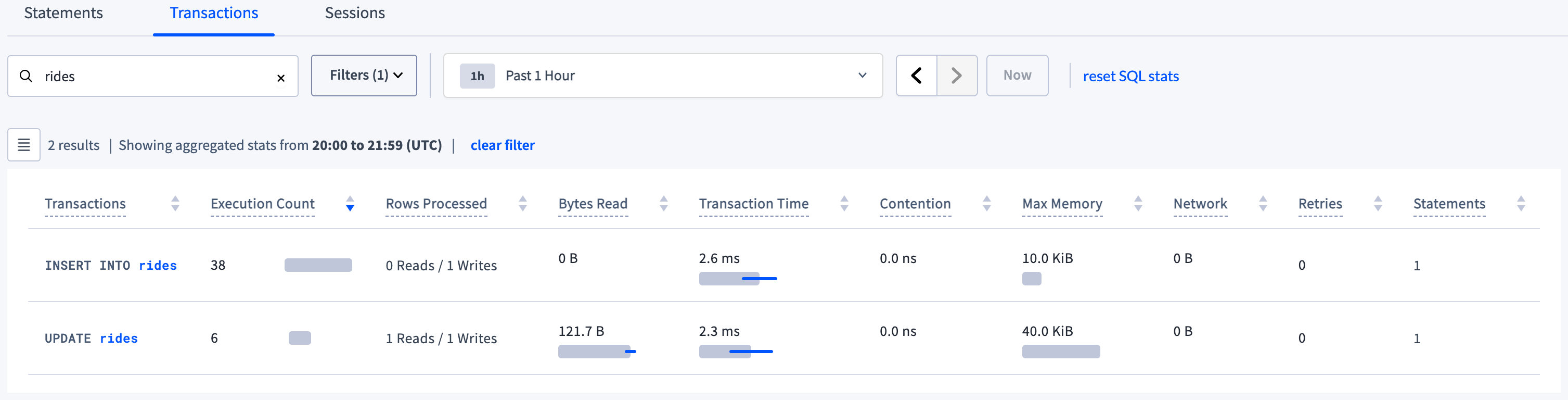
Task: Click the clear filter link
Action: tap(502, 145)
